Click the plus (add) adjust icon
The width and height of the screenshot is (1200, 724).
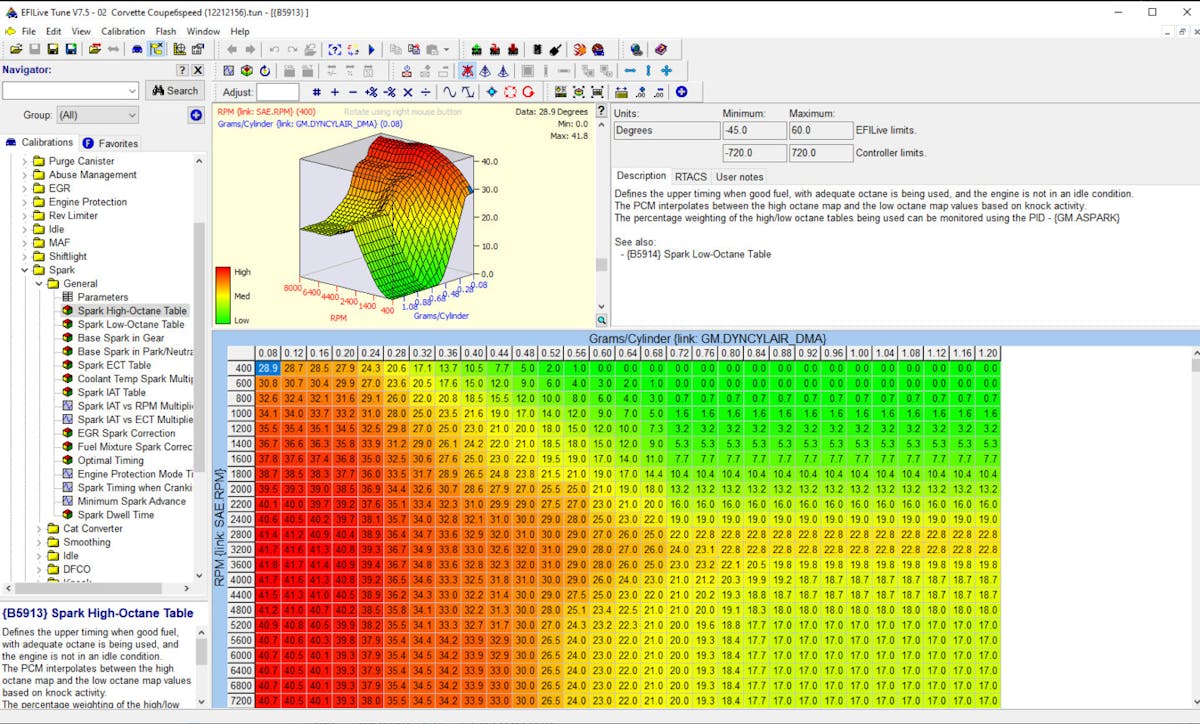335,92
